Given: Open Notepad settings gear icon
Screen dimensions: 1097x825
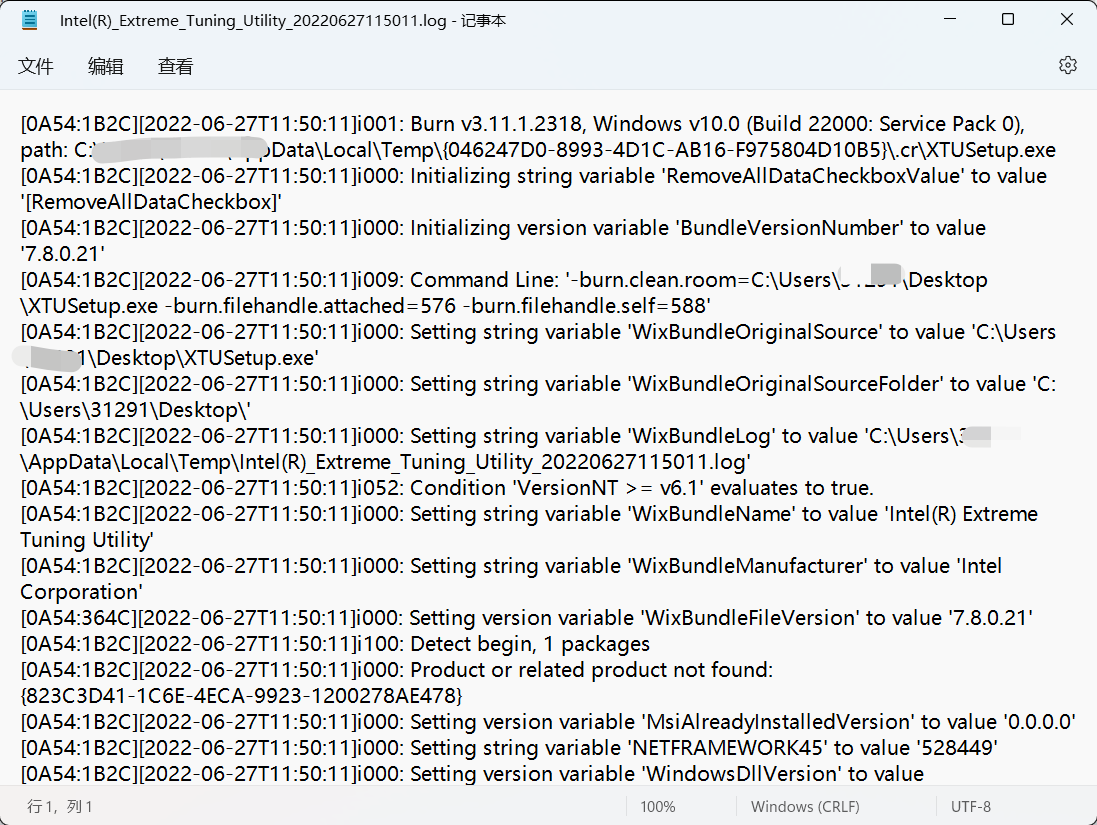Looking at the screenshot, I should [x=1067, y=65].
